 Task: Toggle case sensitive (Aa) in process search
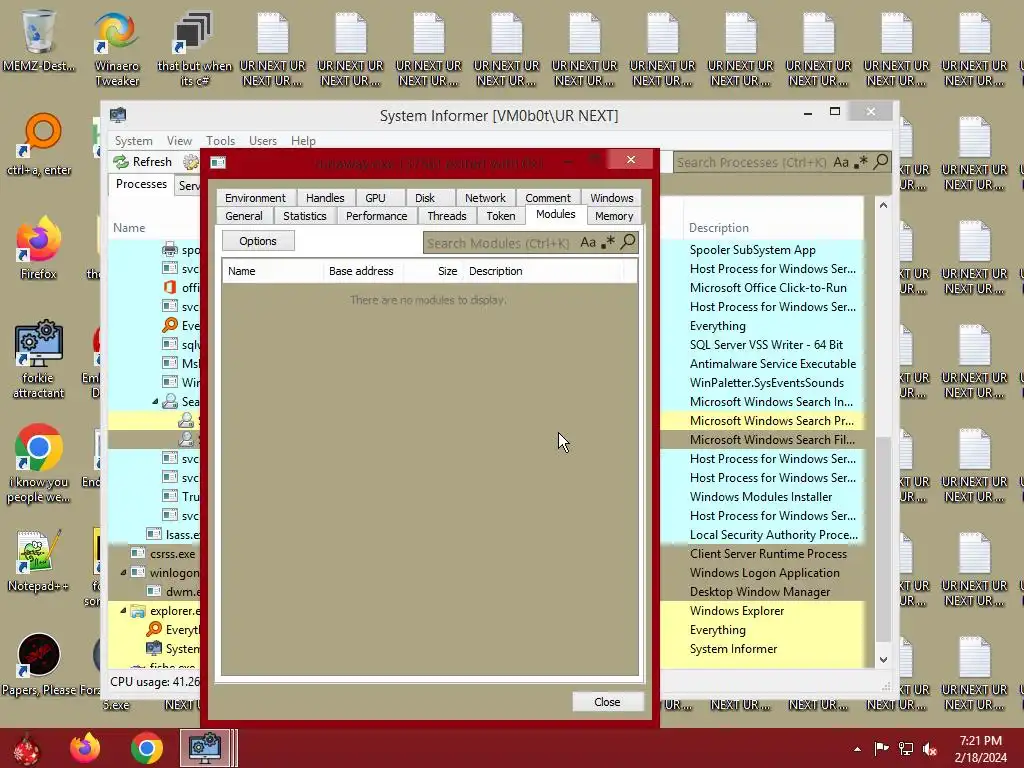point(840,161)
